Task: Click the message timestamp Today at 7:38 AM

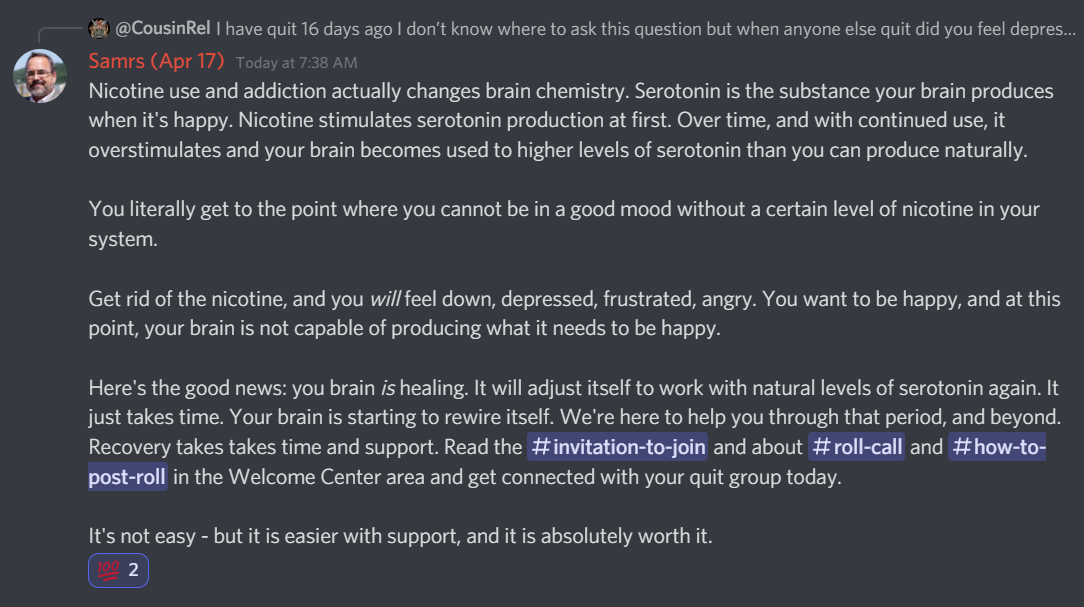Action: click(296, 63)
